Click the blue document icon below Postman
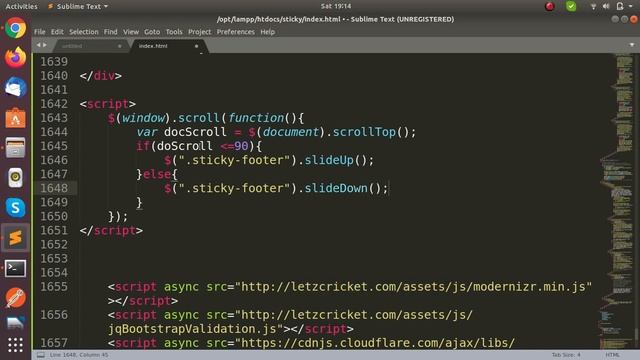 (x=16, y=323)
